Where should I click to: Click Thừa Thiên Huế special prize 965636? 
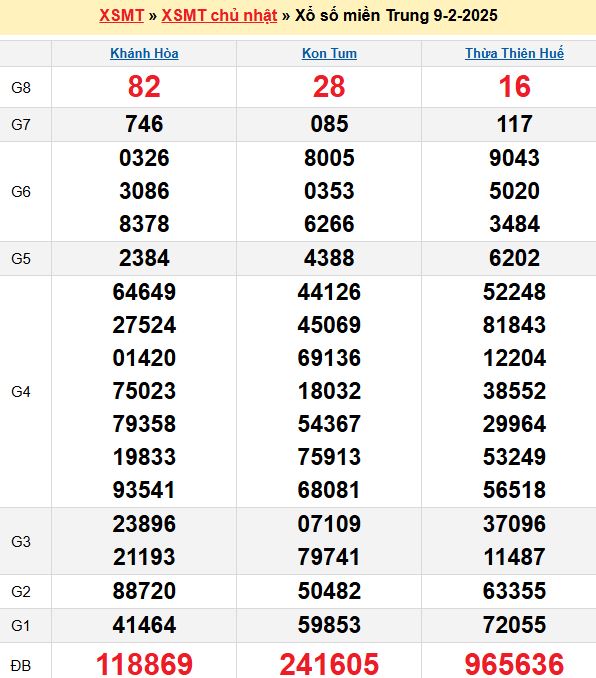pos(514,664)
